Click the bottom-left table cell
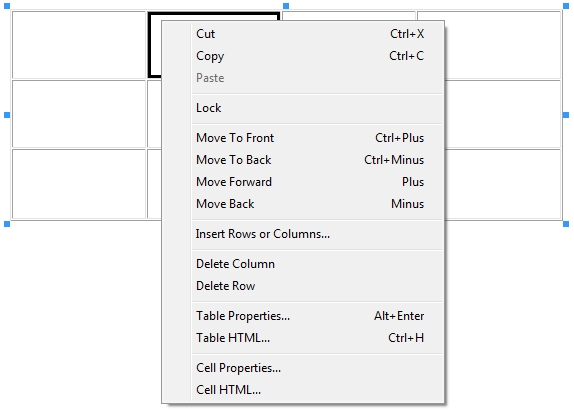The image size is (574, 411). pyautogui.click(x=79, y=184)
